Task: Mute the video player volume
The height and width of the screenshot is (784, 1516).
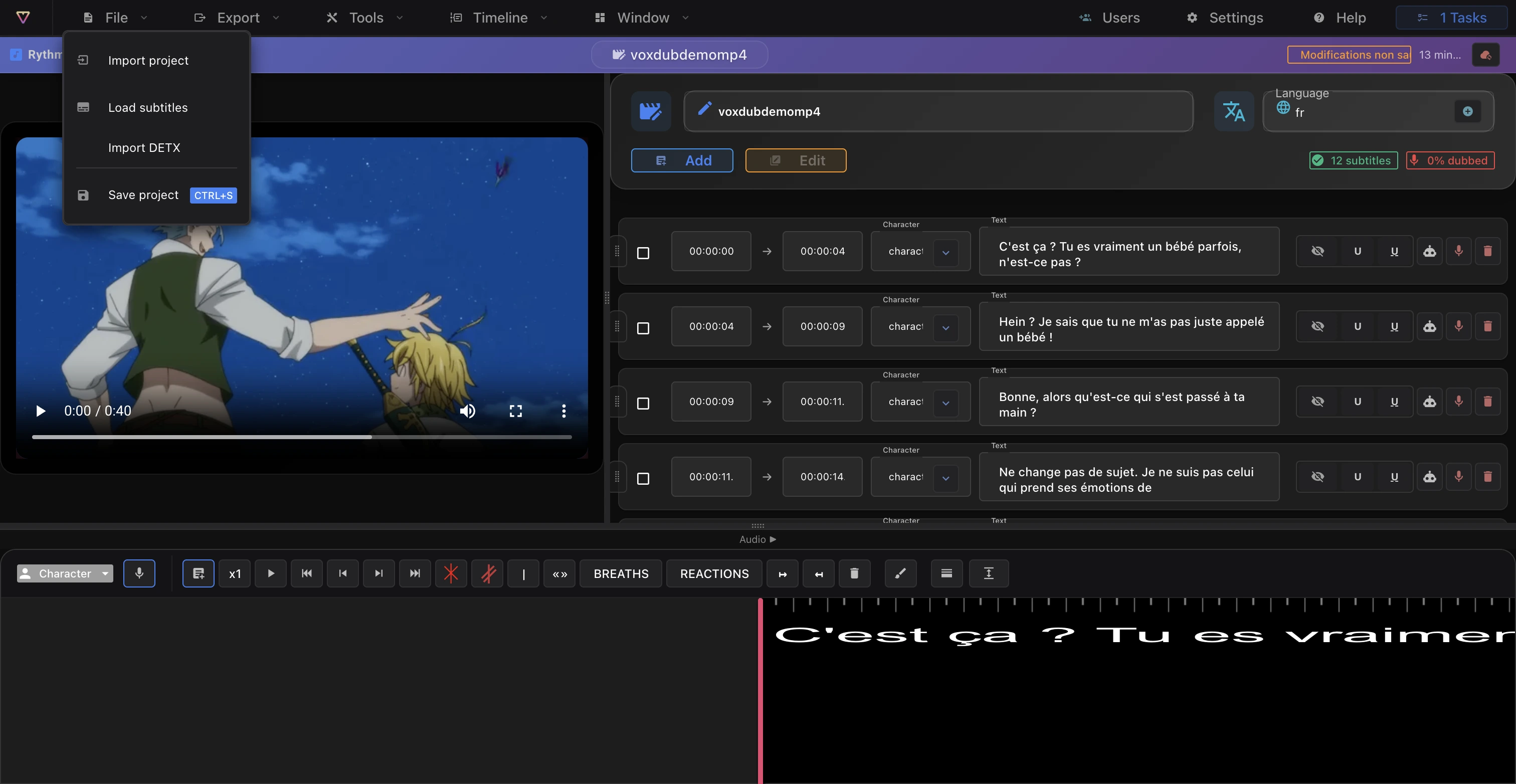Action: (x=467, y=411)
